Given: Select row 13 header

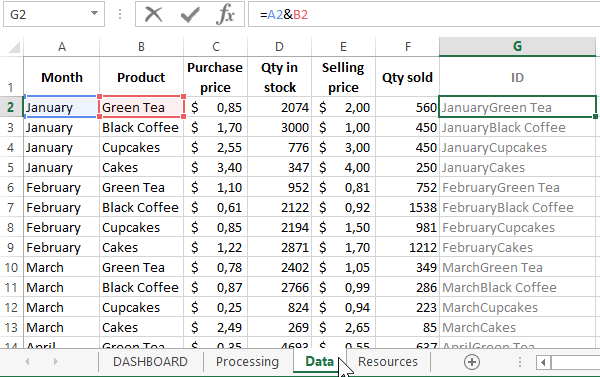Looking at the screenshot, I should point(11,328).
